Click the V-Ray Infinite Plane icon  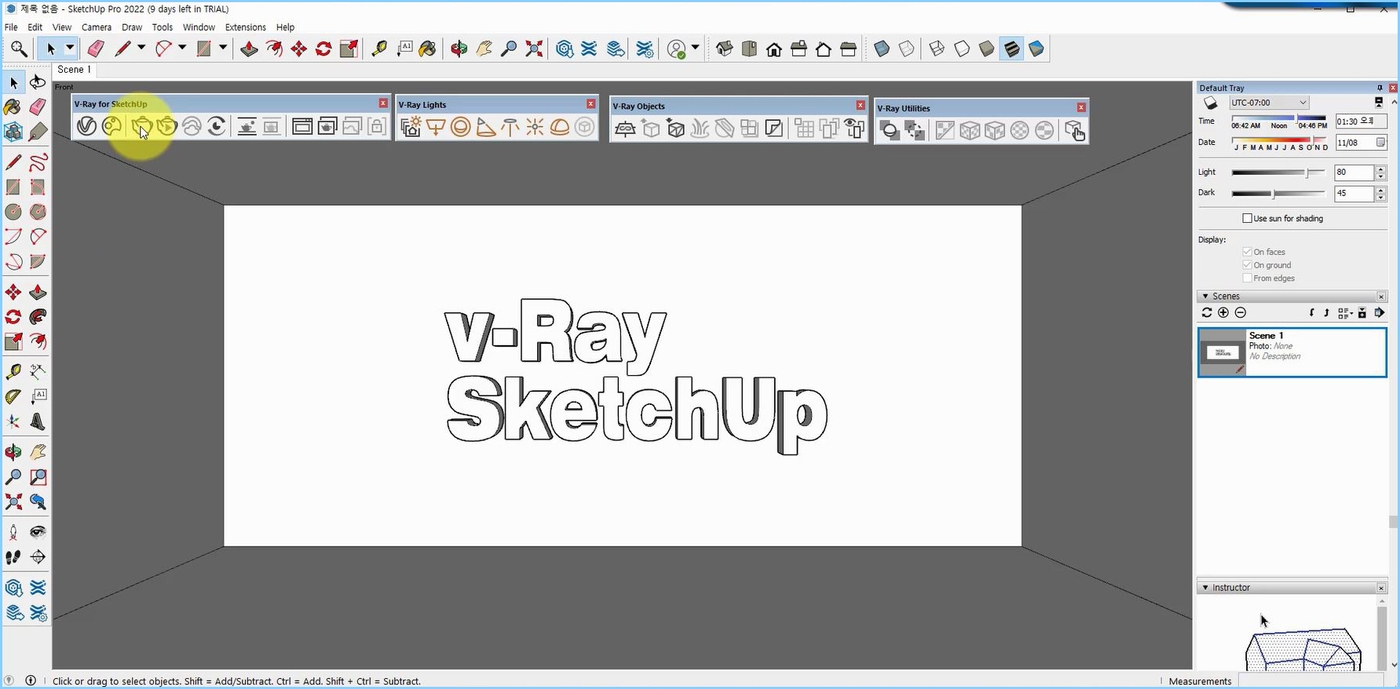(x=625, y=129)
